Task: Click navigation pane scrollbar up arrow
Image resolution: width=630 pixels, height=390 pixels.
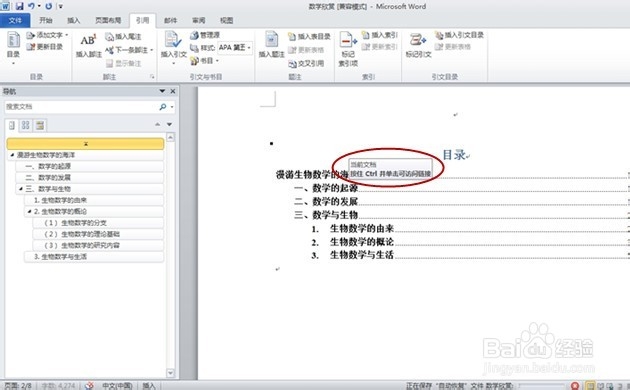Action: [x=170, y=137]
